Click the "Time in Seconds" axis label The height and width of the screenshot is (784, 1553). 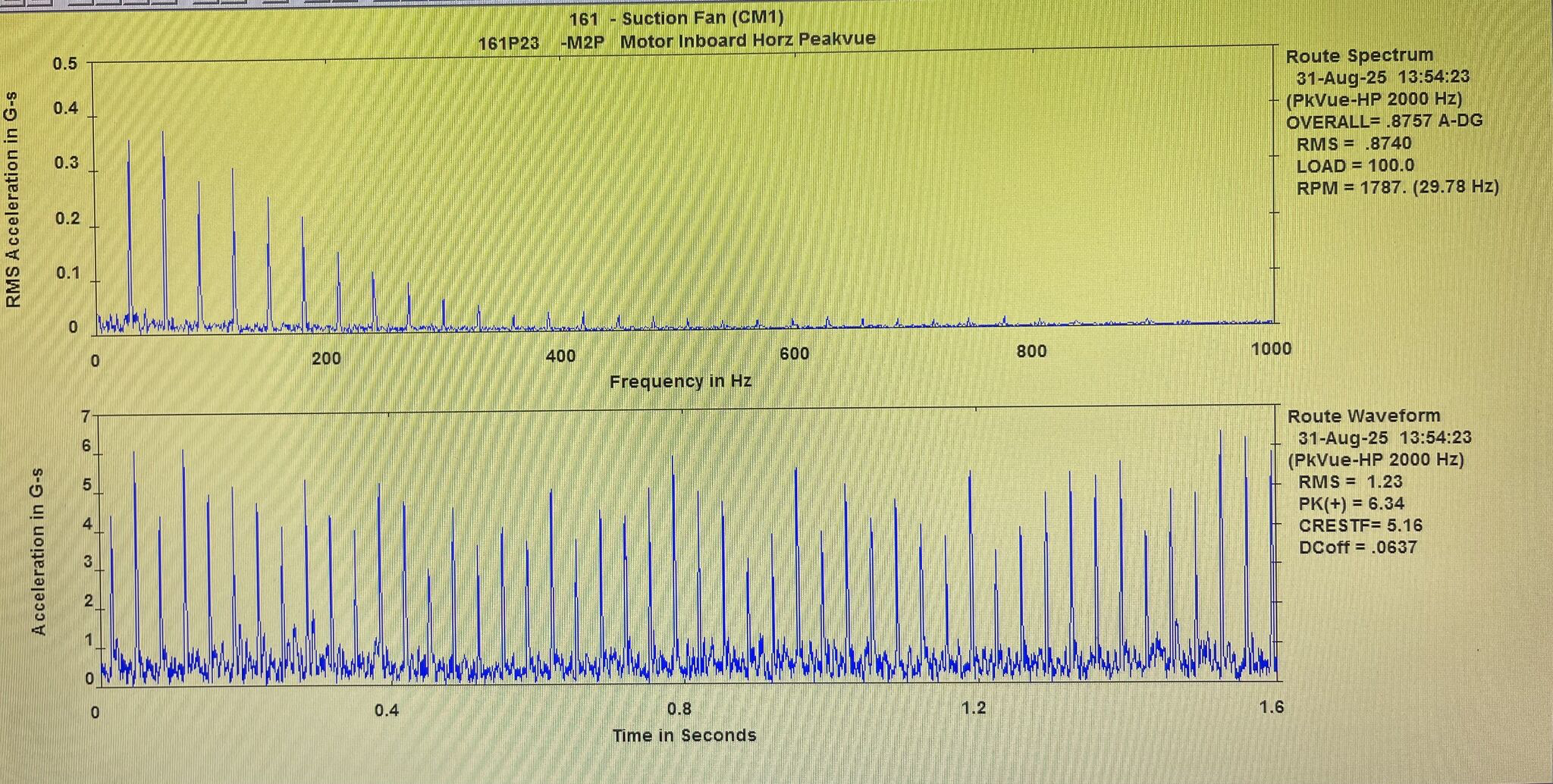[684, 735]
